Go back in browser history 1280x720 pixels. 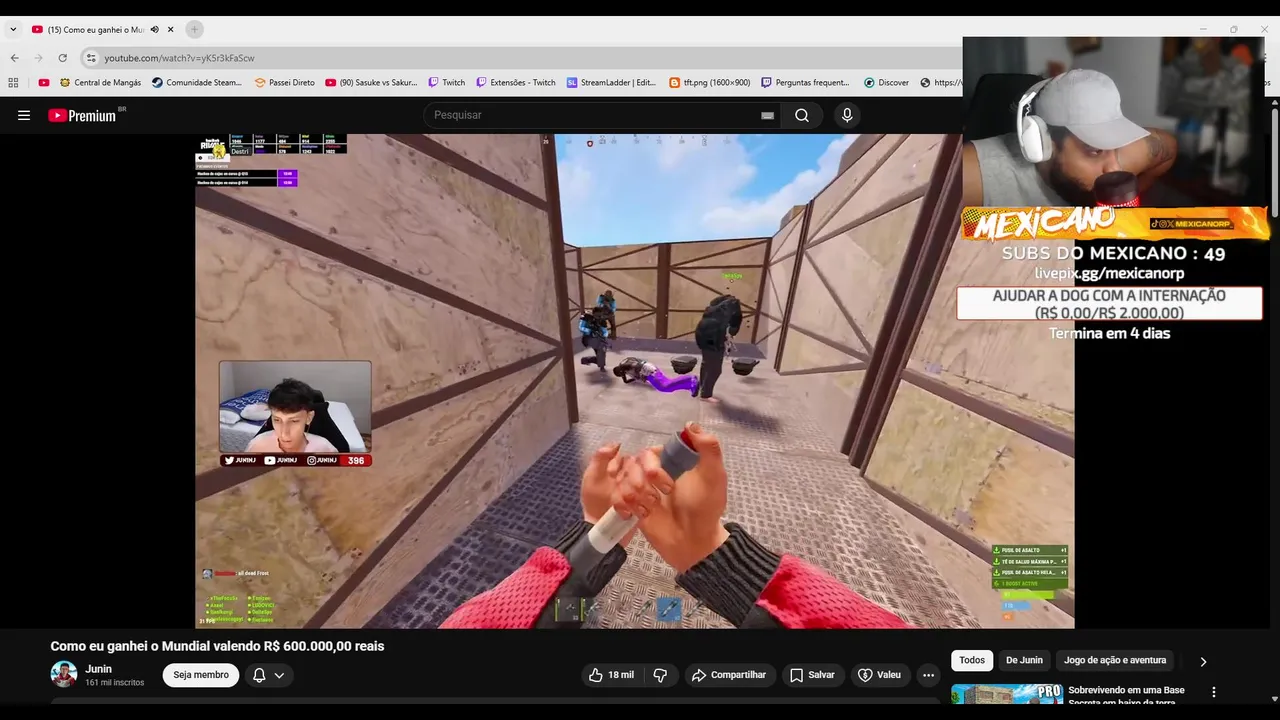click(14, 58)
